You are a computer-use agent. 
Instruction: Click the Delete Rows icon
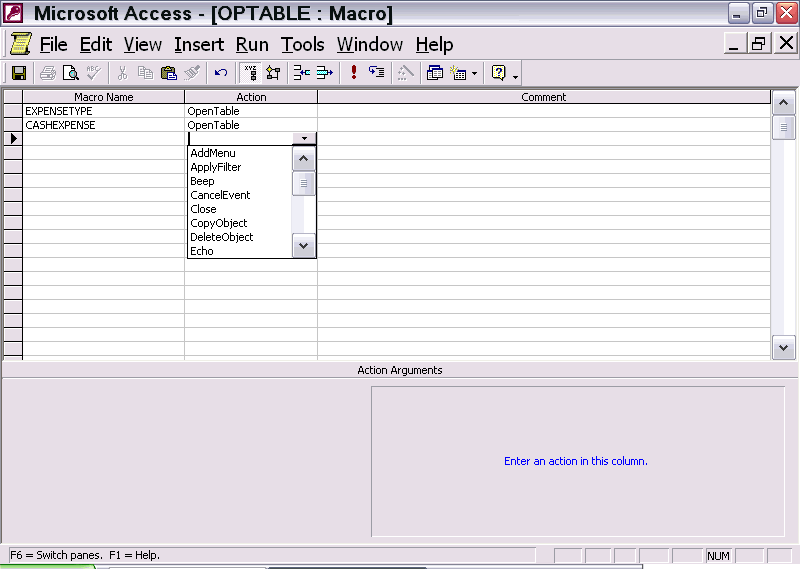coord(325,73)
